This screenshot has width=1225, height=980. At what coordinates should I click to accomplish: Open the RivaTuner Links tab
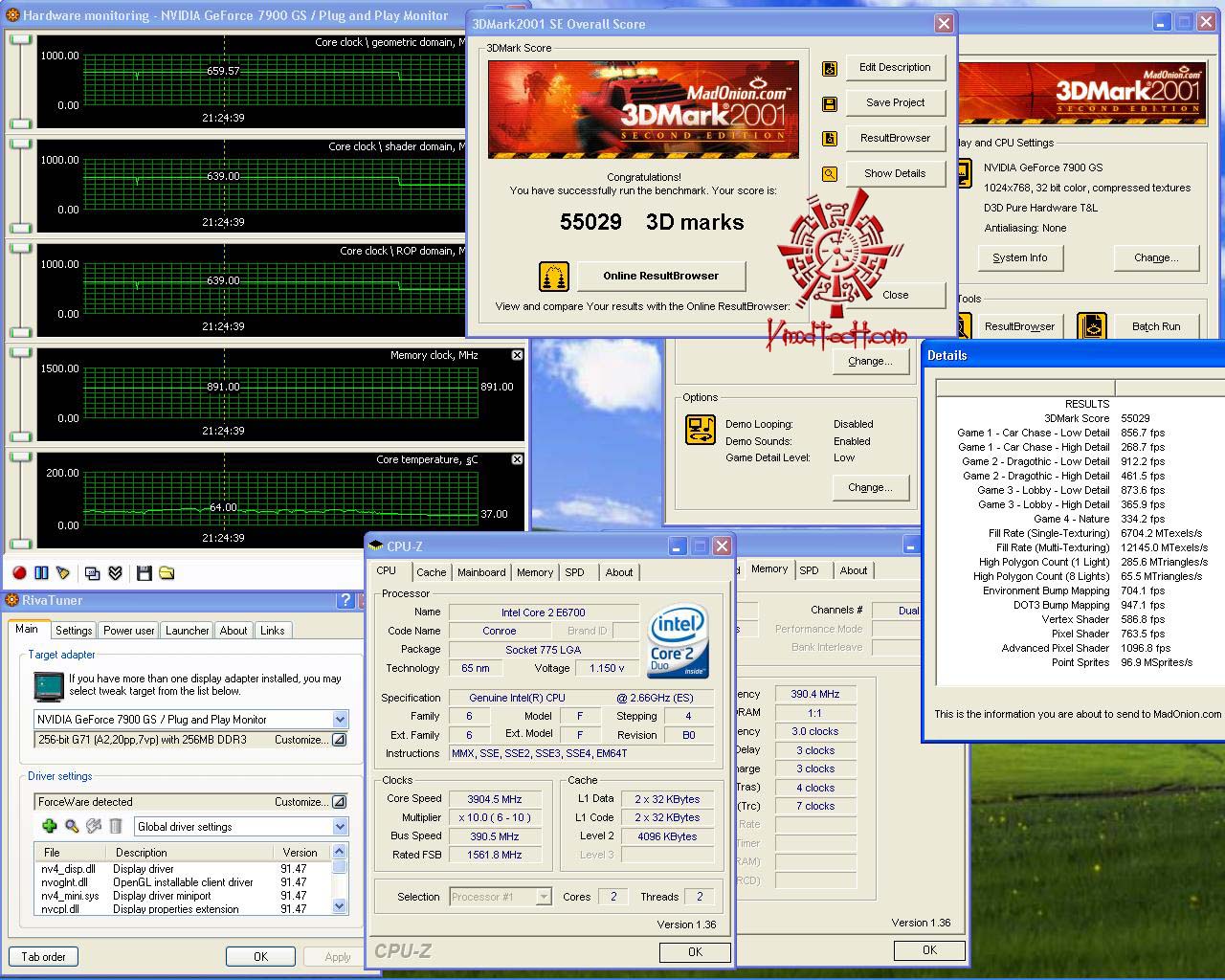tap(273, 631)
